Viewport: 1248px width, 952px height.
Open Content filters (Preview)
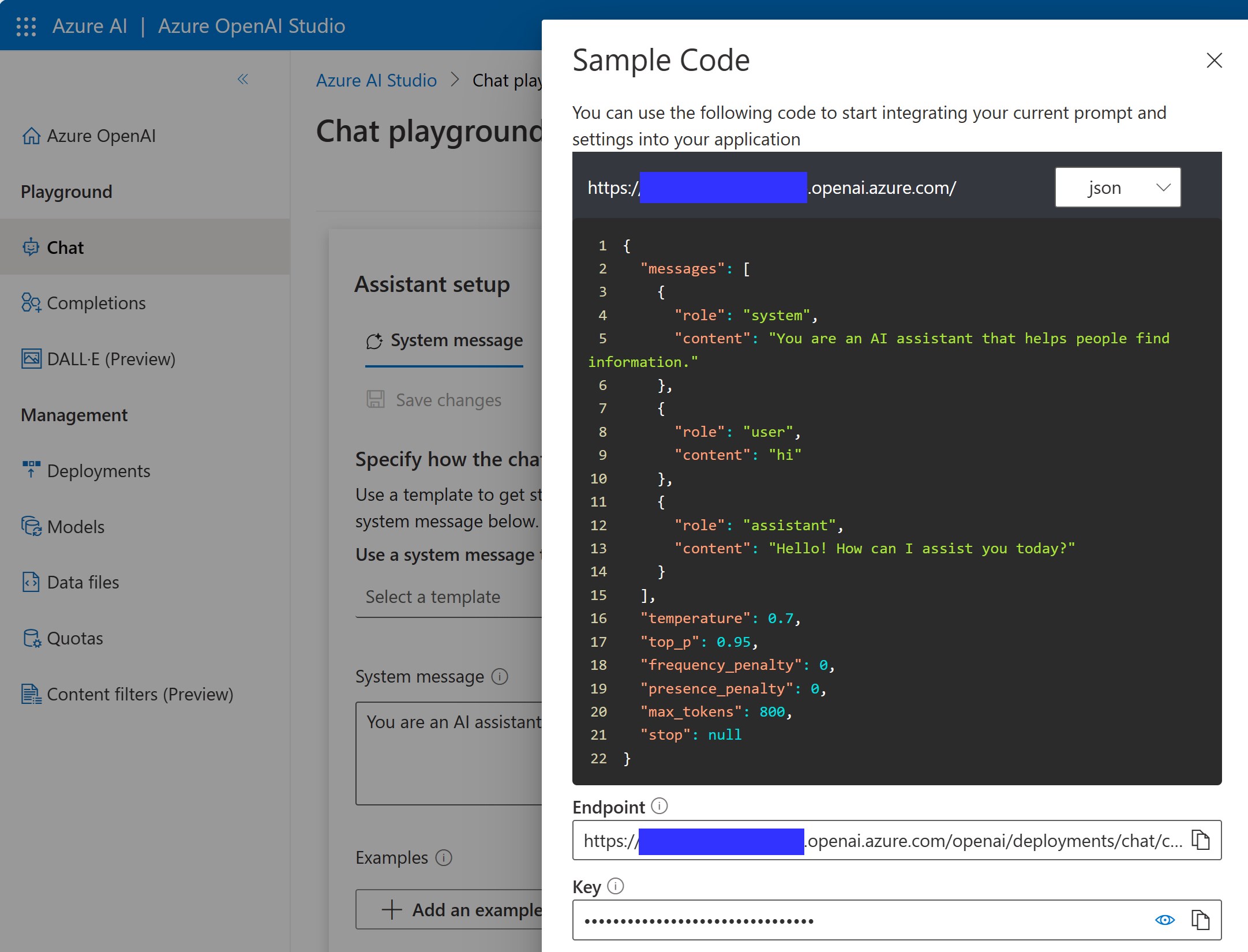140,694
